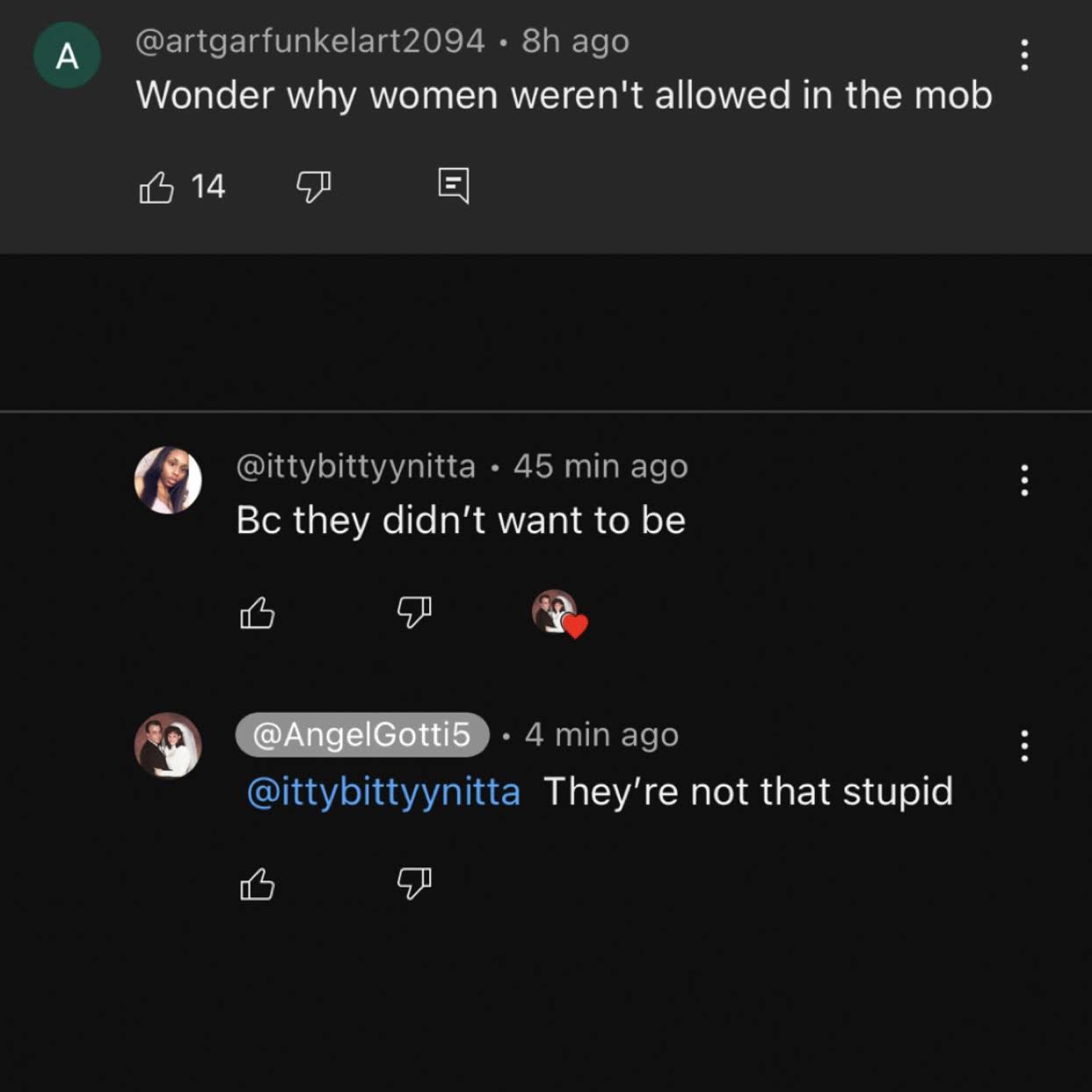Like the 'Bc they didn't want to be' reply

point(257,613)
